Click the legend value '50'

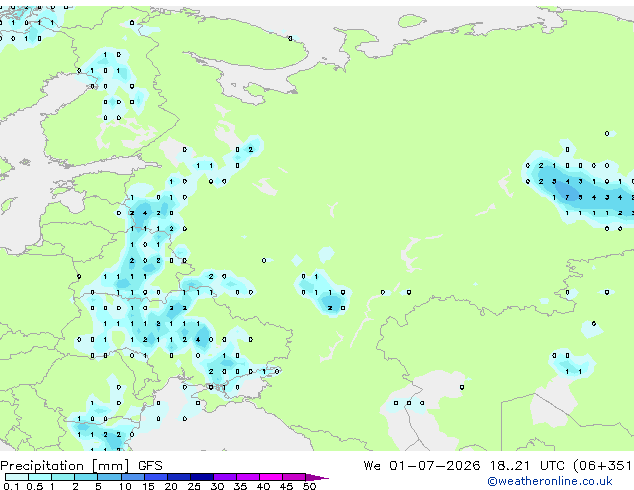click(309, 486)
